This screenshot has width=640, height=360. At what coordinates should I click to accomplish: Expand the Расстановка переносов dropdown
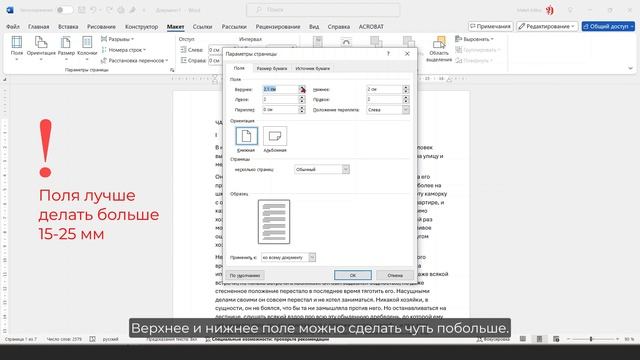pyautogui.click(x=134, y=60)
